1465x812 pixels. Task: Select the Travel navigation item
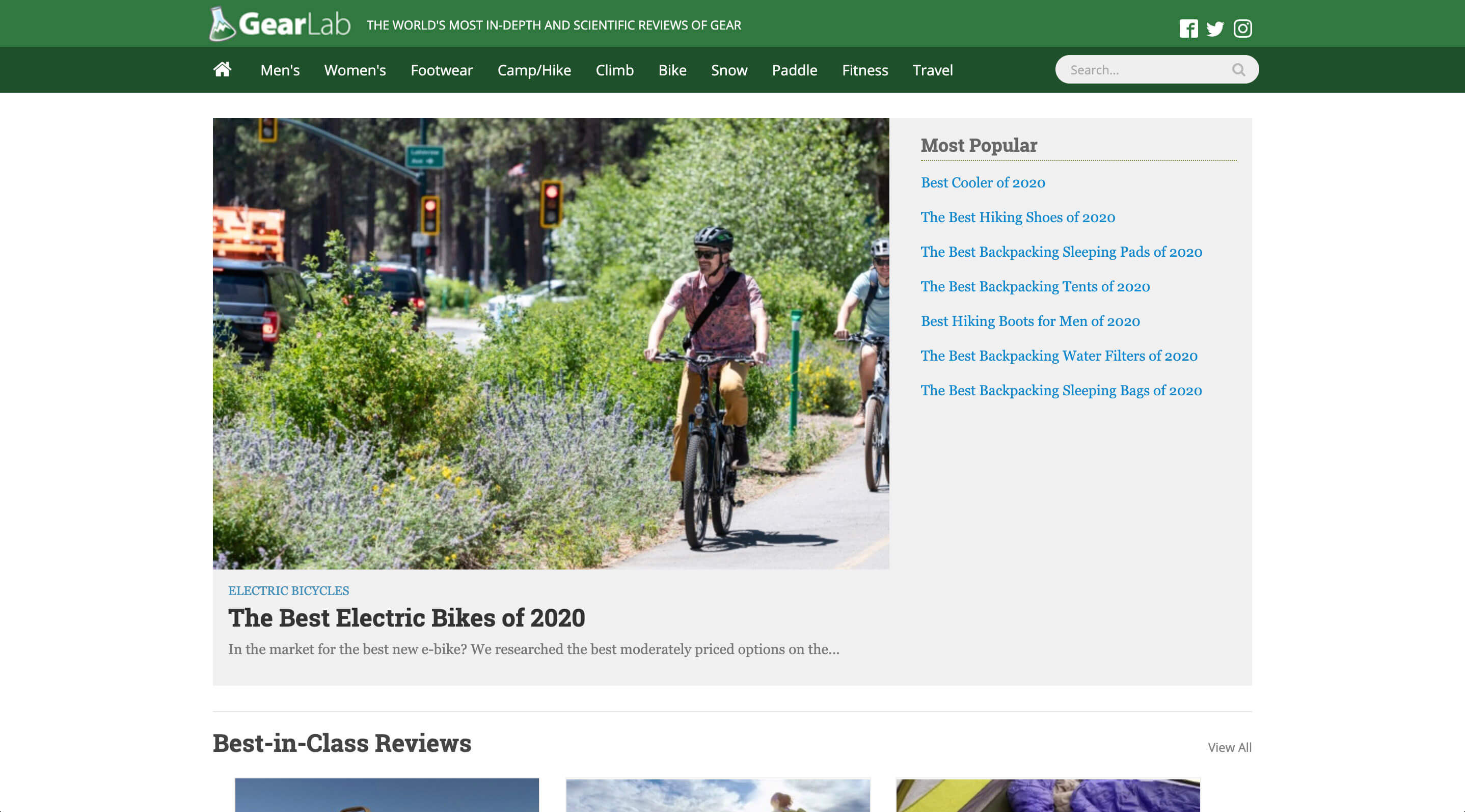click(932, 70)
